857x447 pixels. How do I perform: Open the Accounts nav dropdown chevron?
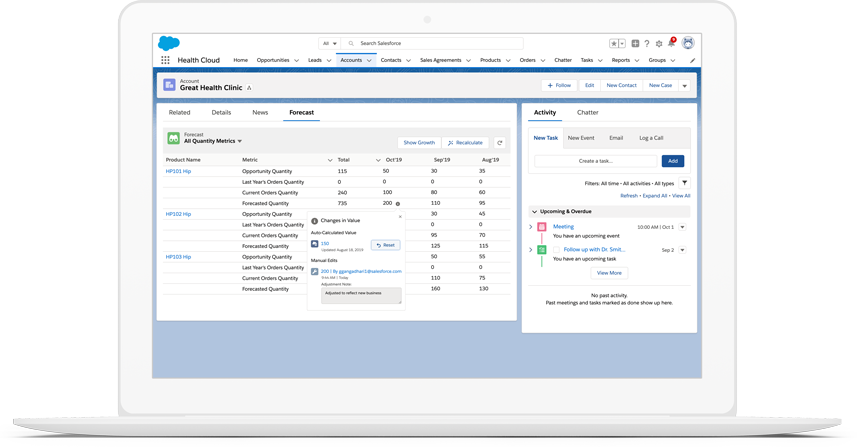coord(369,61)
